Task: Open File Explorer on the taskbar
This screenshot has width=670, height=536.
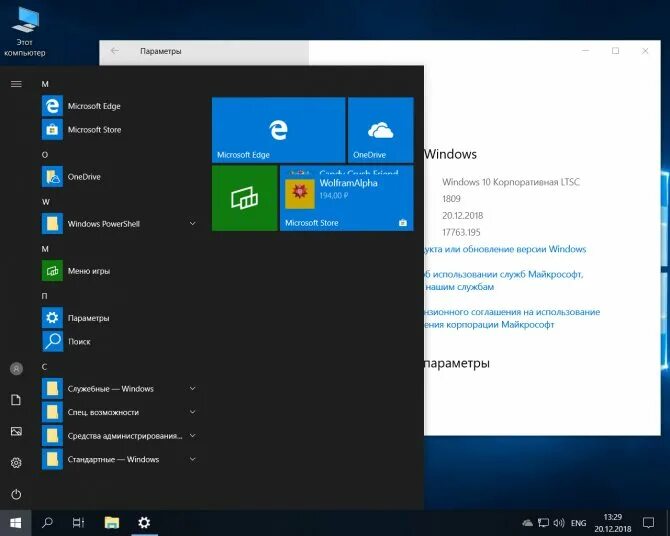Action: click(112, 522)
